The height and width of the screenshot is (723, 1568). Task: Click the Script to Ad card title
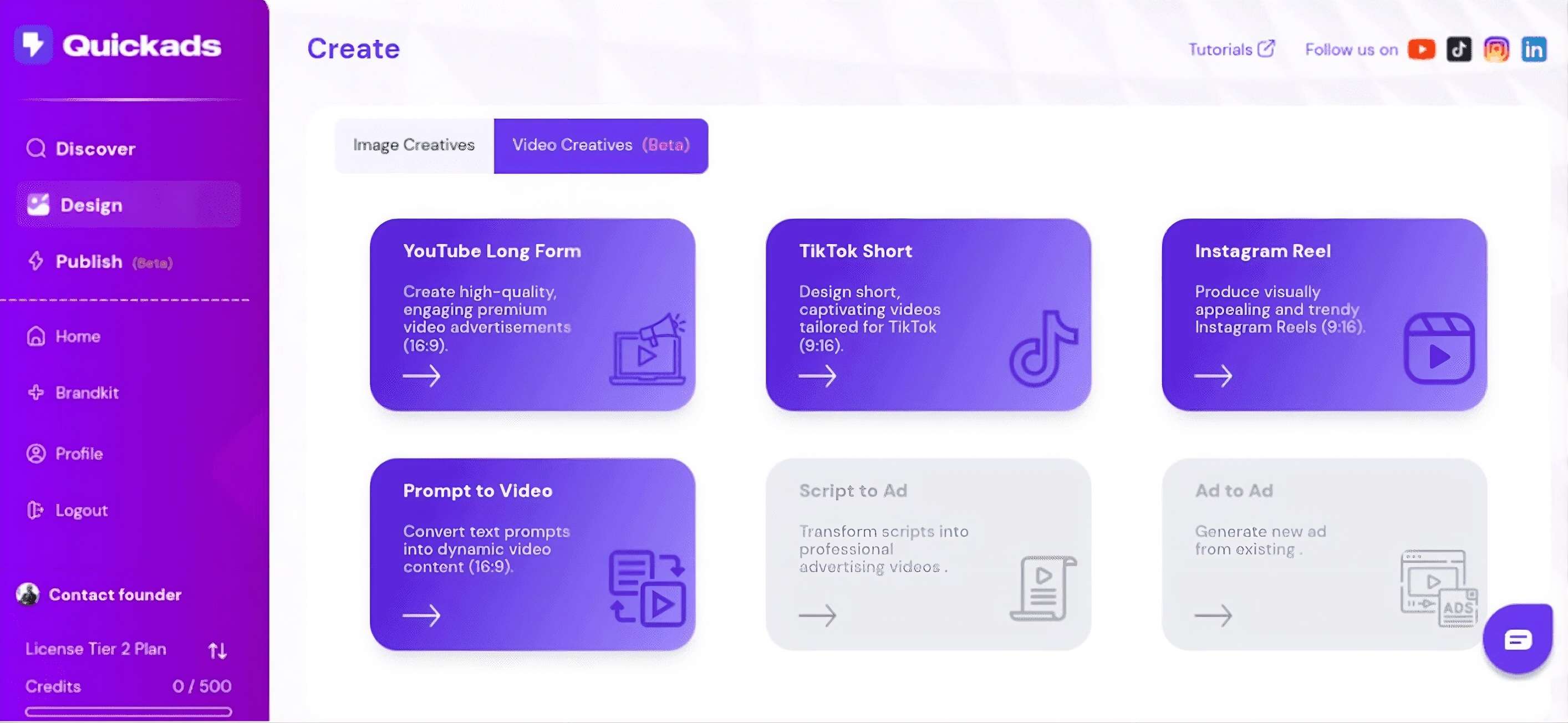tap(853, 491)
